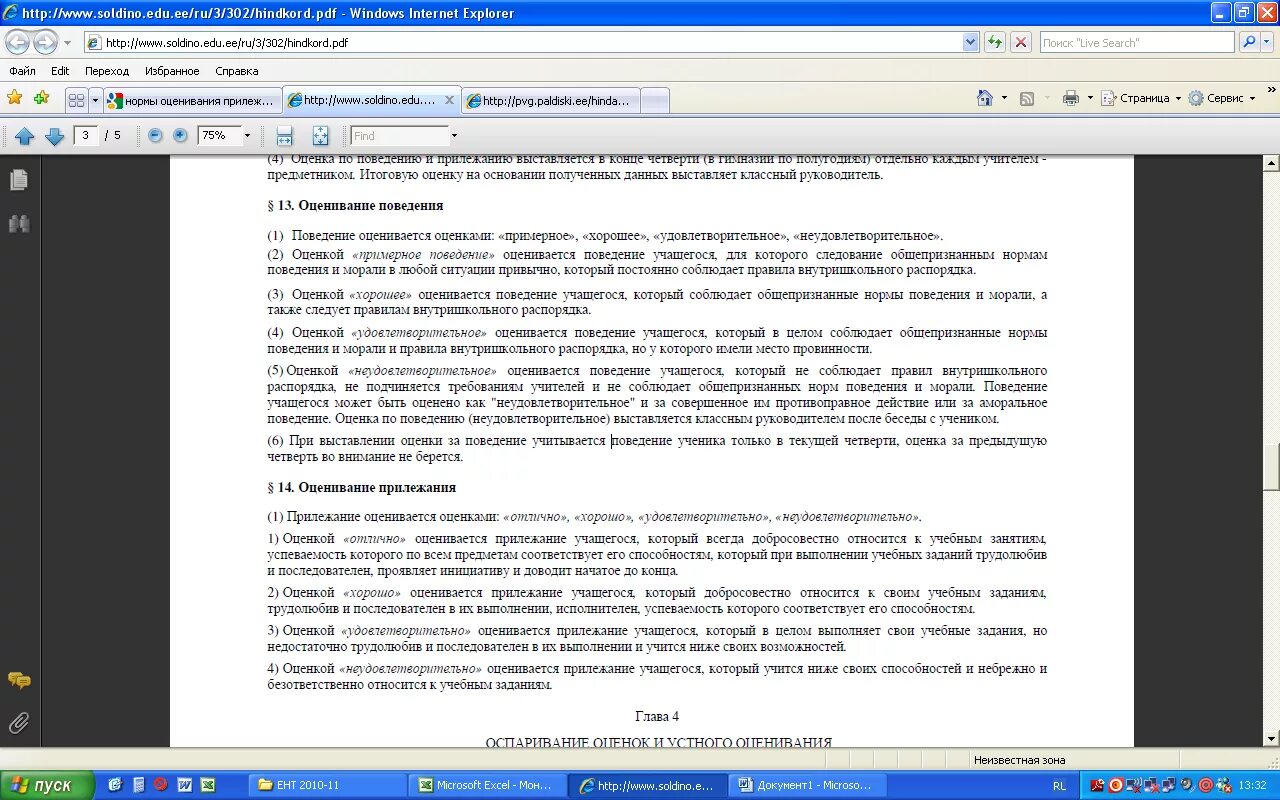1280x800 pixels.
Task: Click the RL language indicator
Action: (1059, 786)
